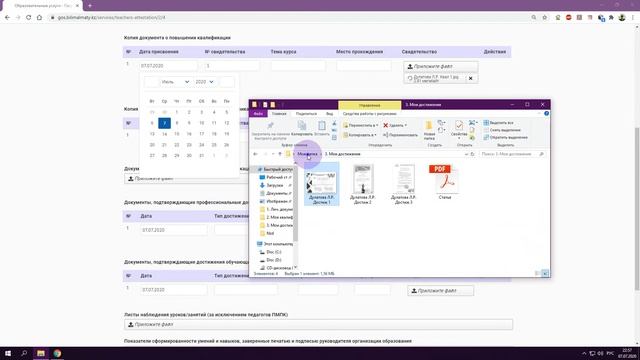The image size is (640, 360).
Task: Click the date field under 'Дата присвоения'
Action: [x=168, y=66]
